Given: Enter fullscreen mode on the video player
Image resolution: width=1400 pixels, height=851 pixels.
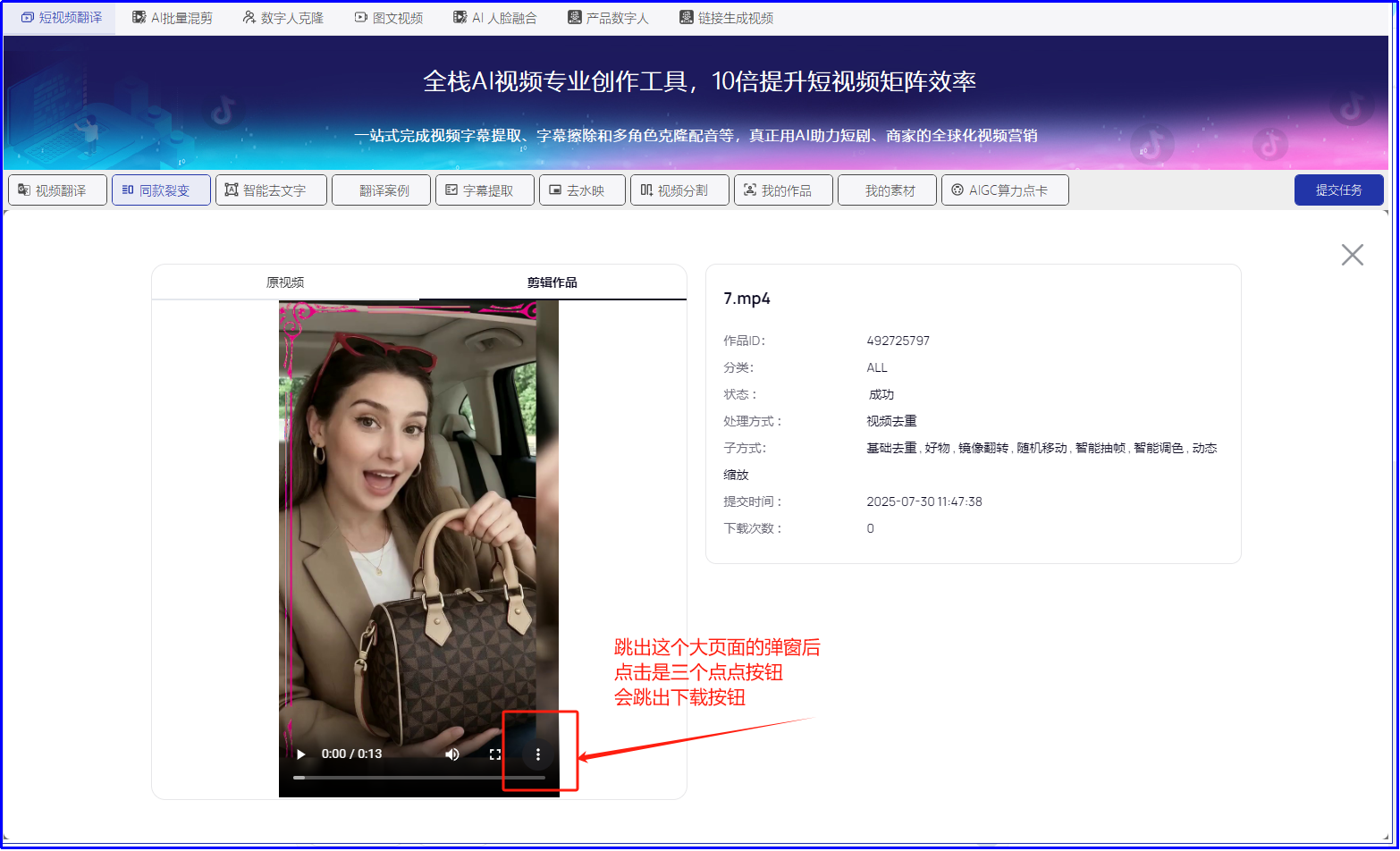Looking at the screenshot, I should (x=495, y=754).
